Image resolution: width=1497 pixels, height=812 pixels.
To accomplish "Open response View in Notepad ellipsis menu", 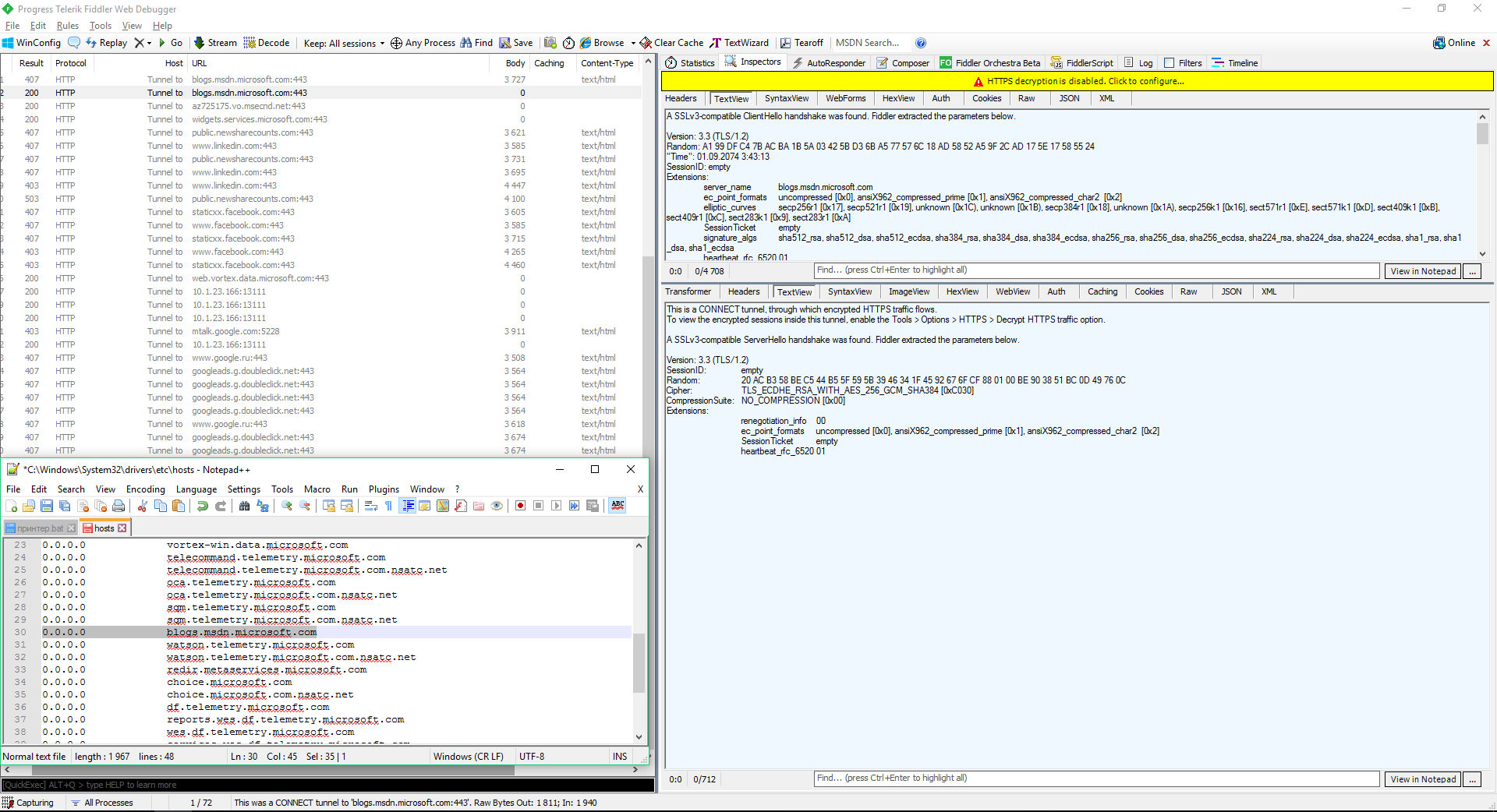I will [1472, 779].
